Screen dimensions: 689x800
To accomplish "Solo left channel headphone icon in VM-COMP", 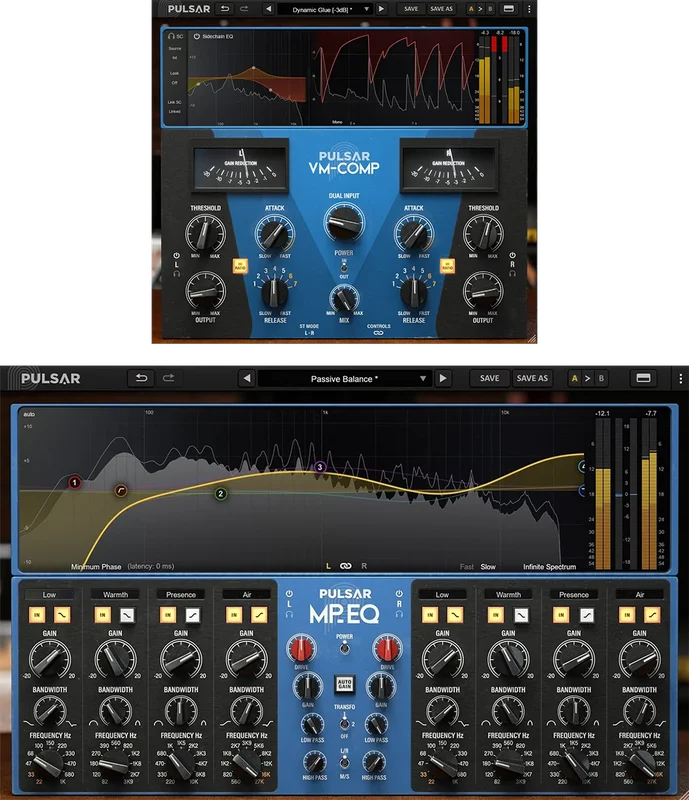I will [177, 273].
